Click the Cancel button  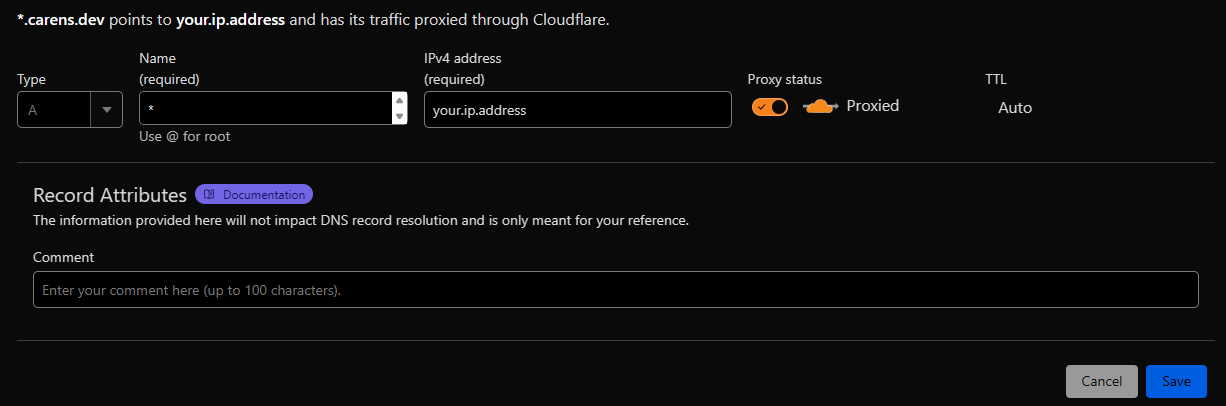(1102, 381)
